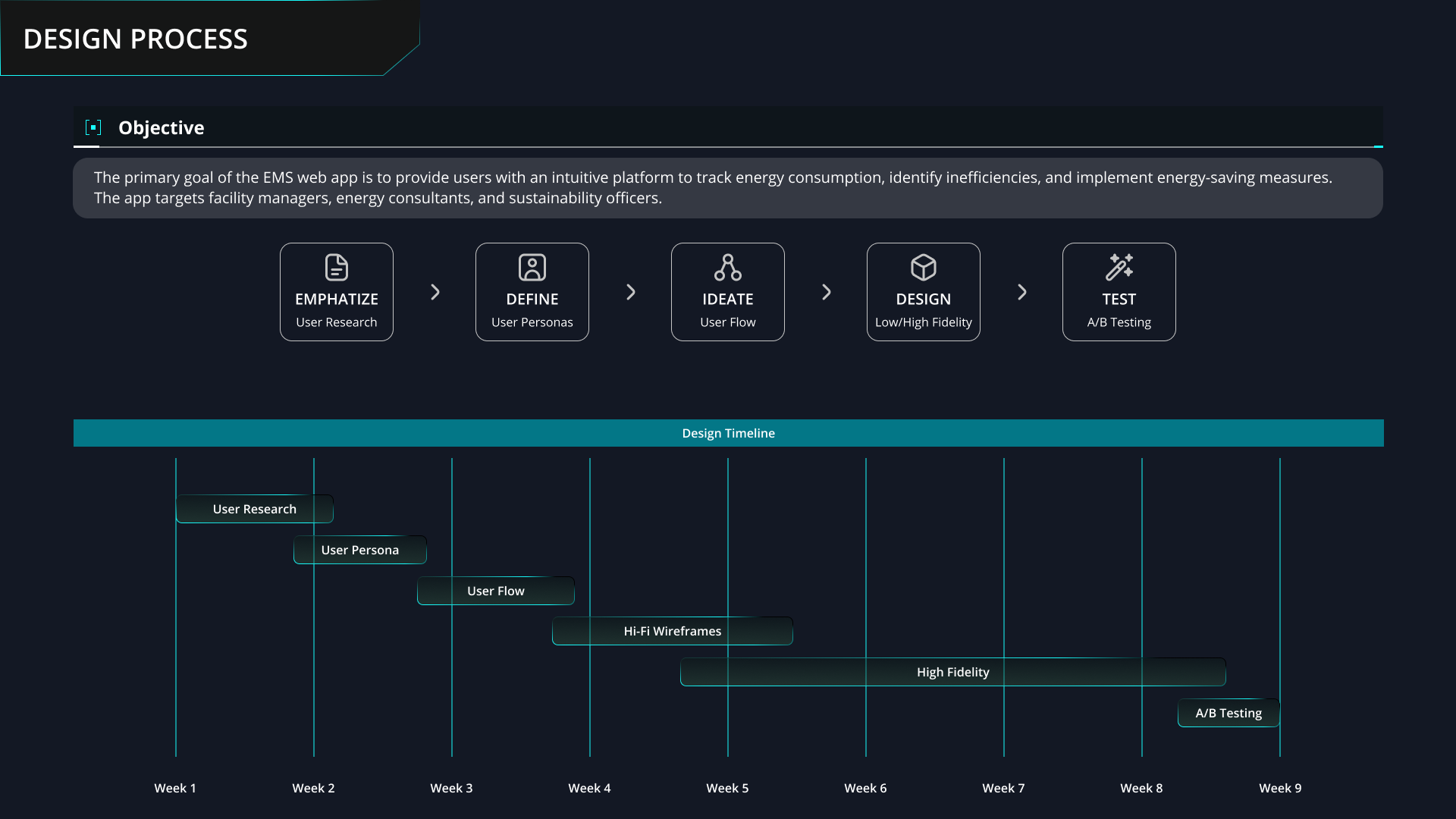
Task: Click the chevron between Ideate and Design
Action: click(826, 292)
